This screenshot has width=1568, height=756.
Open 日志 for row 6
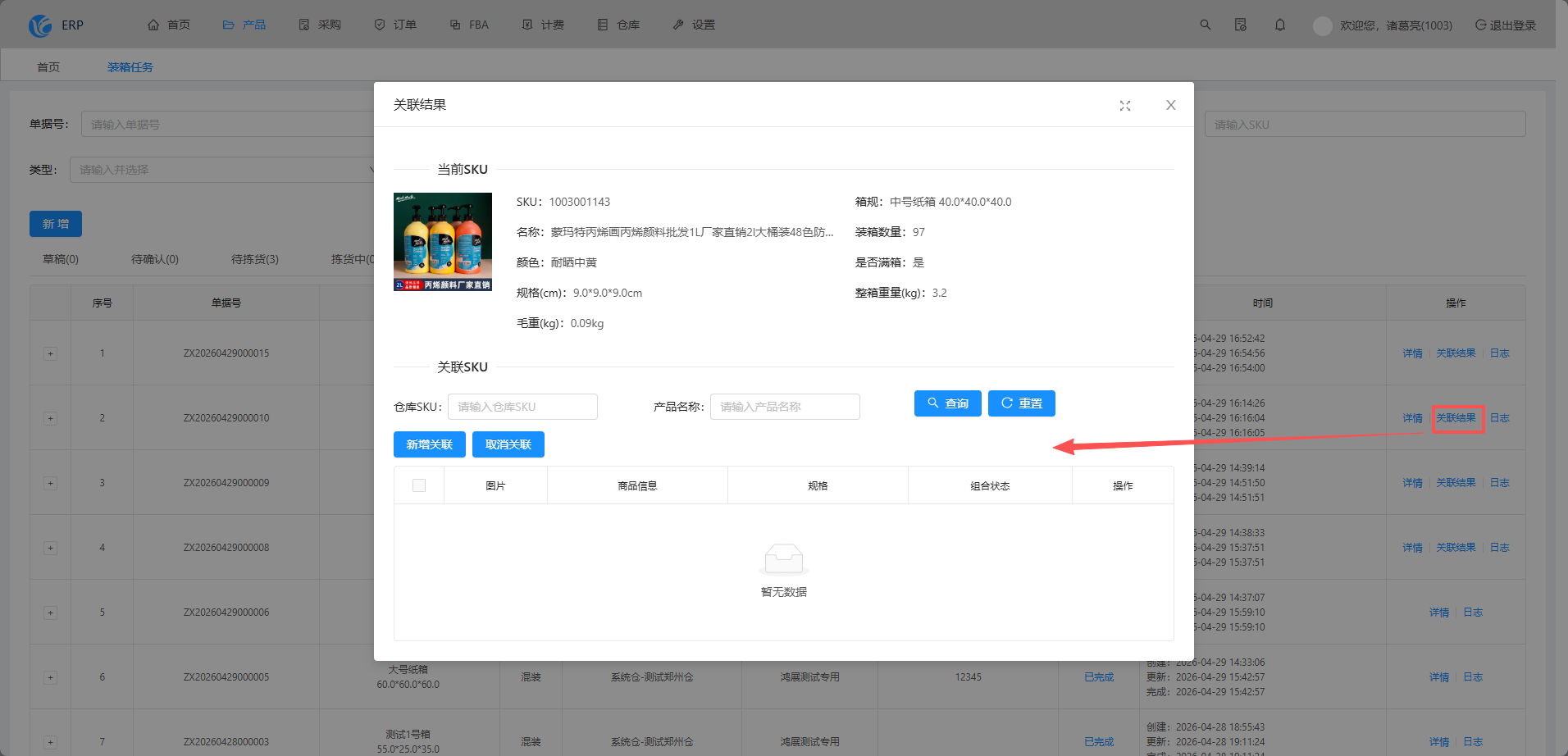(1473, 677)
